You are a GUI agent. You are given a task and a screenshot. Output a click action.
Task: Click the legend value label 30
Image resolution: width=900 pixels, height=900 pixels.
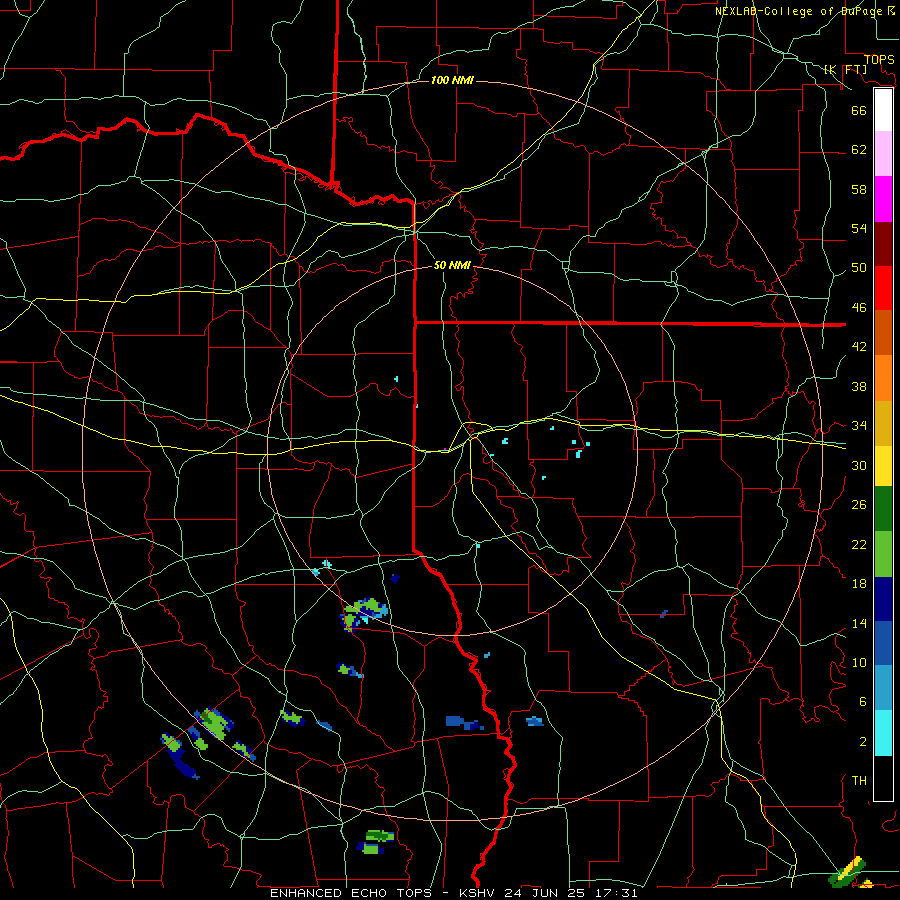(859, 465)
